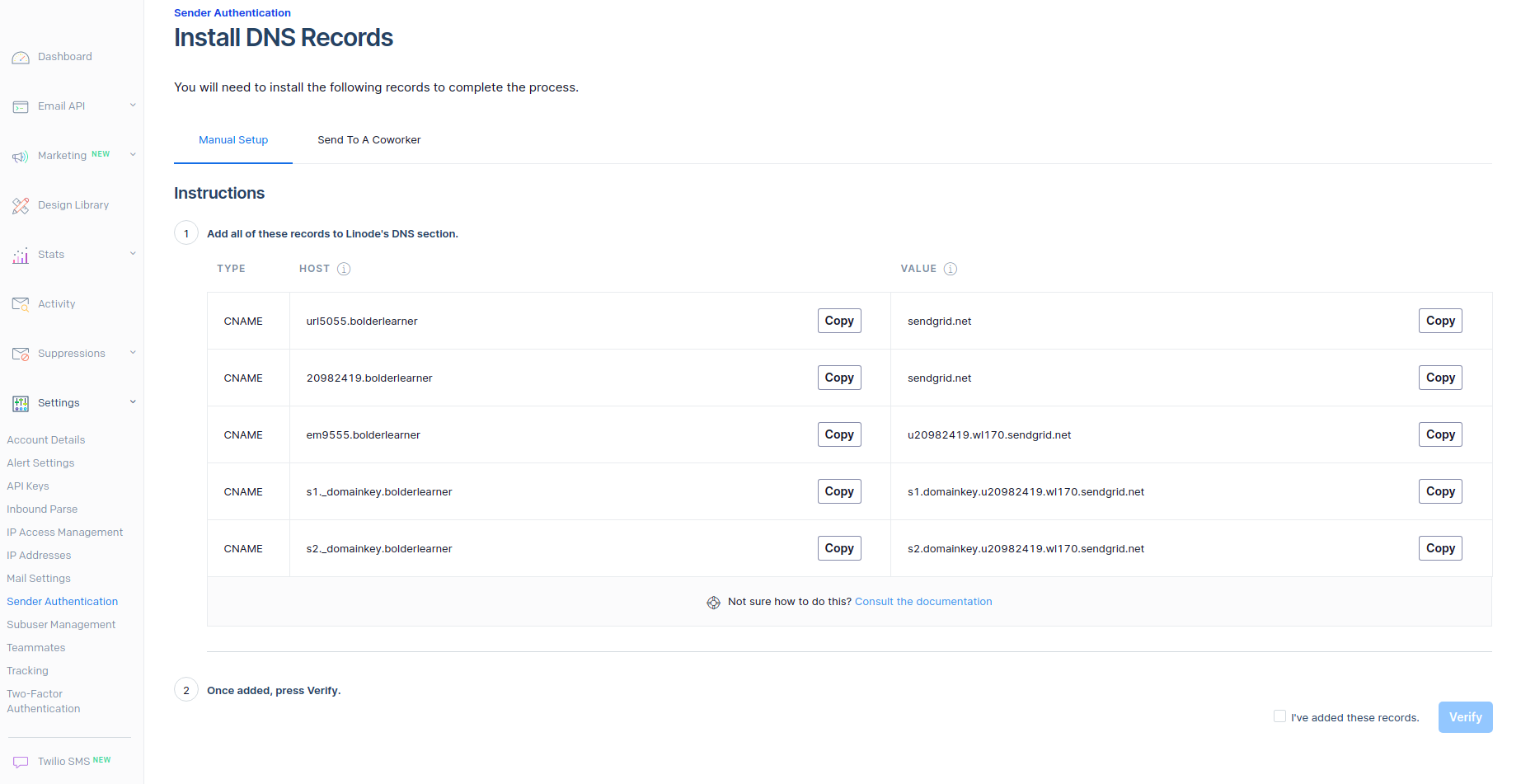This screenshot has height=784, width=1521.
Task: Check "I've added these records" checkbox
Action: coord(1279,716)
